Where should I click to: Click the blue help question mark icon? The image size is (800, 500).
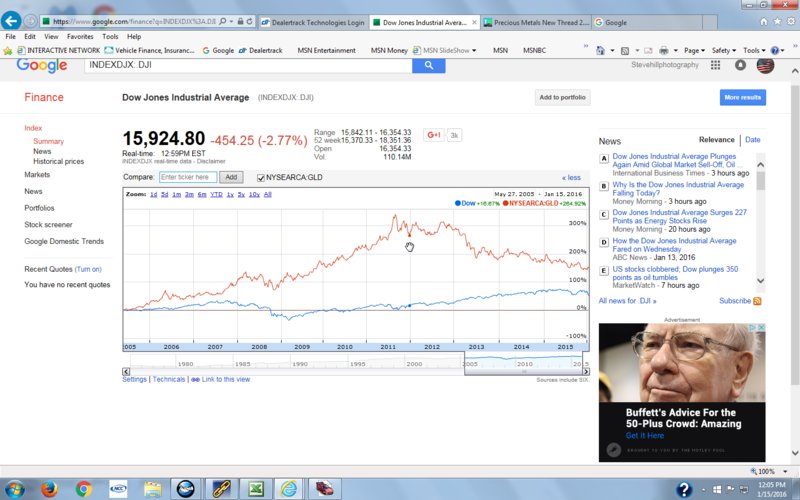(x=775, y=51)
